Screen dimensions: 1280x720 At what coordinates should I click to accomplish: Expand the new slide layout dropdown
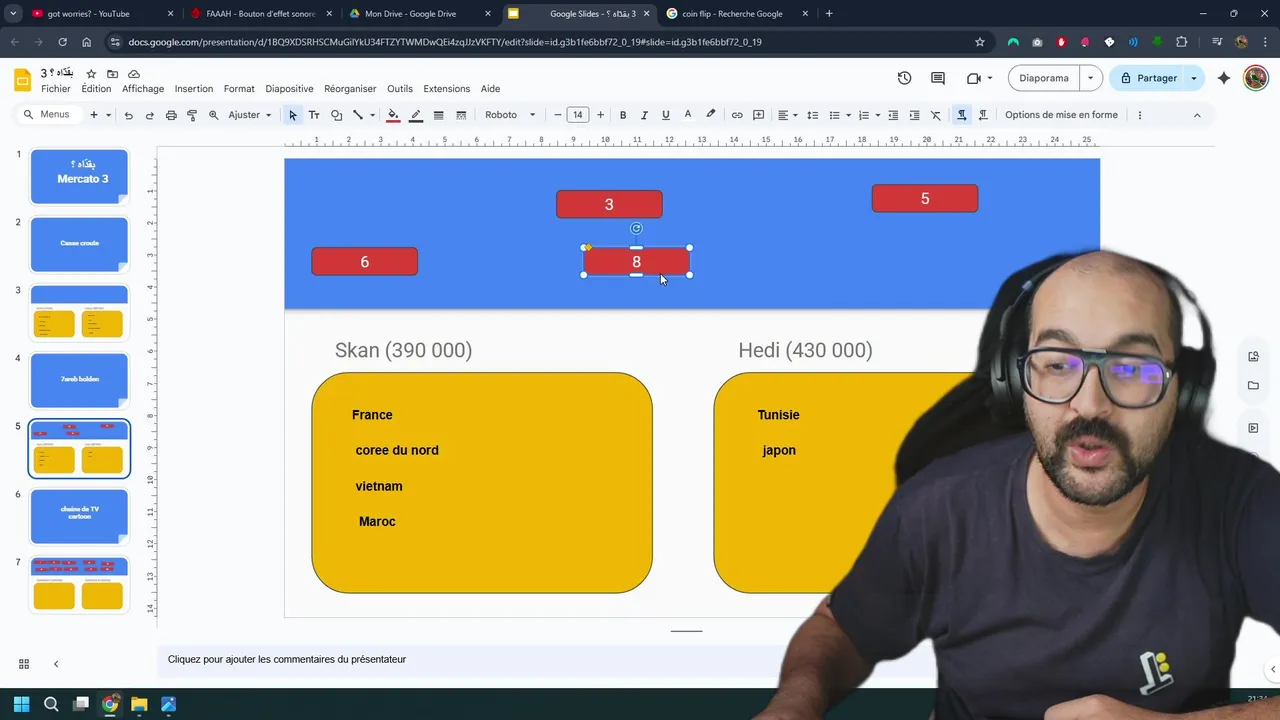coord(107,115)
